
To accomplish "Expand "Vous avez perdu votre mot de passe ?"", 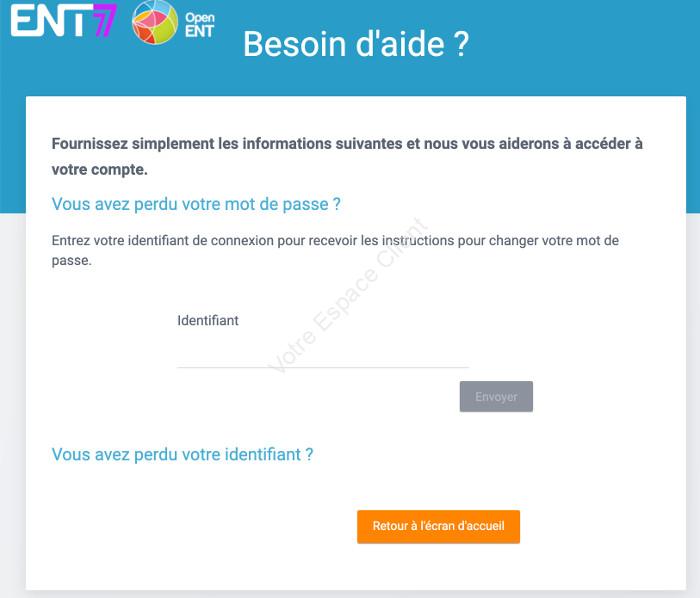I will coord(196,204).
